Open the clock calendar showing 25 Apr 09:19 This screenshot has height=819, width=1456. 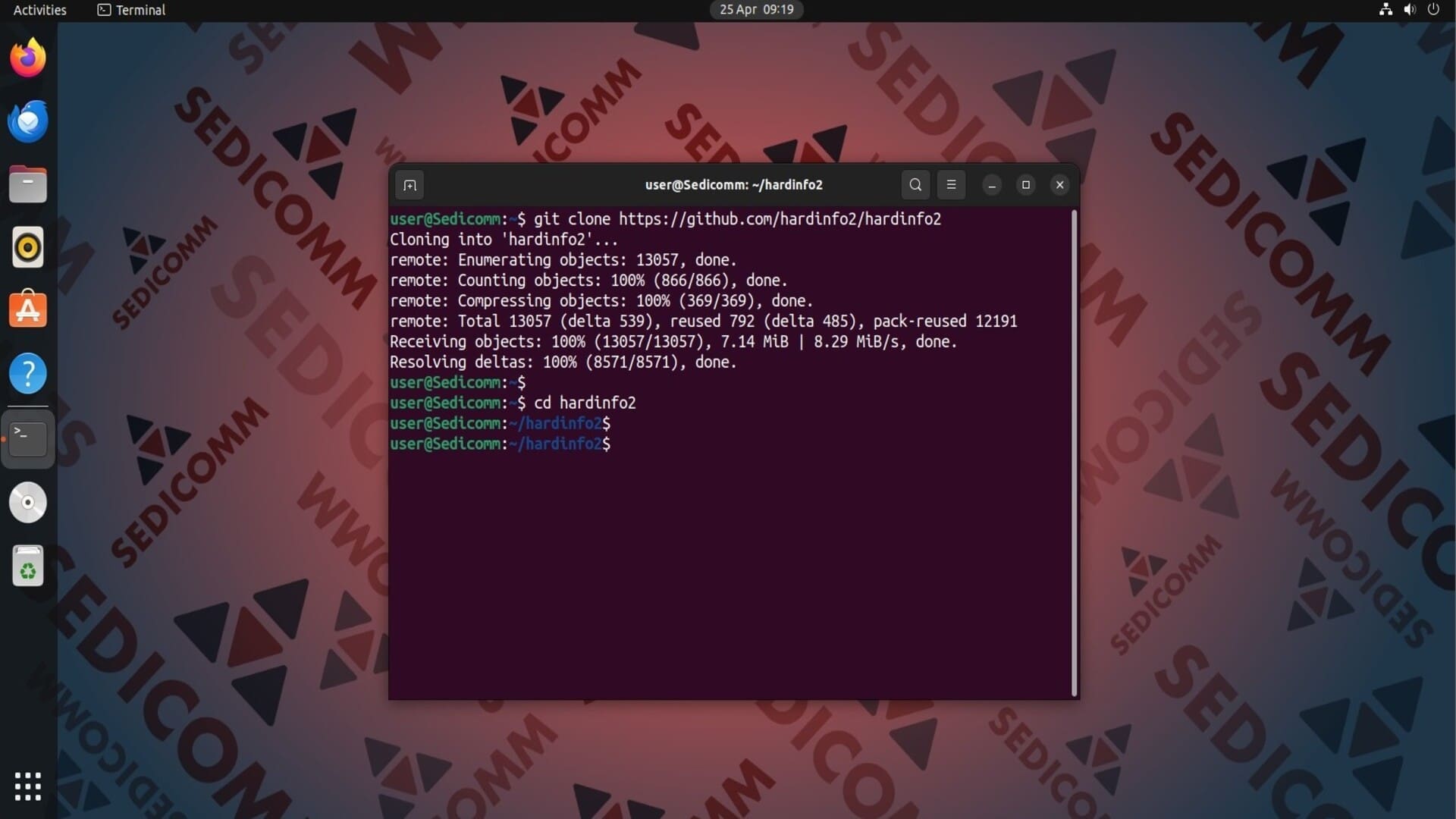[756, 10]
